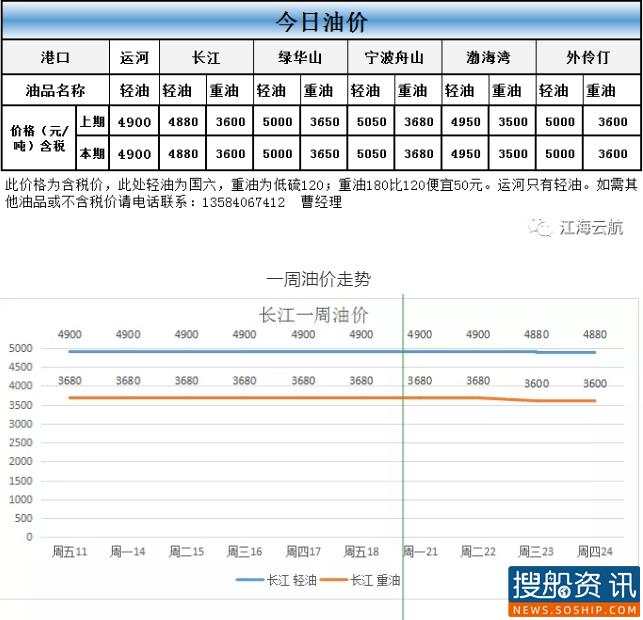This screenshot has height=620, width=643.
Task: Click the y-axis label 0
Action: 29,537
